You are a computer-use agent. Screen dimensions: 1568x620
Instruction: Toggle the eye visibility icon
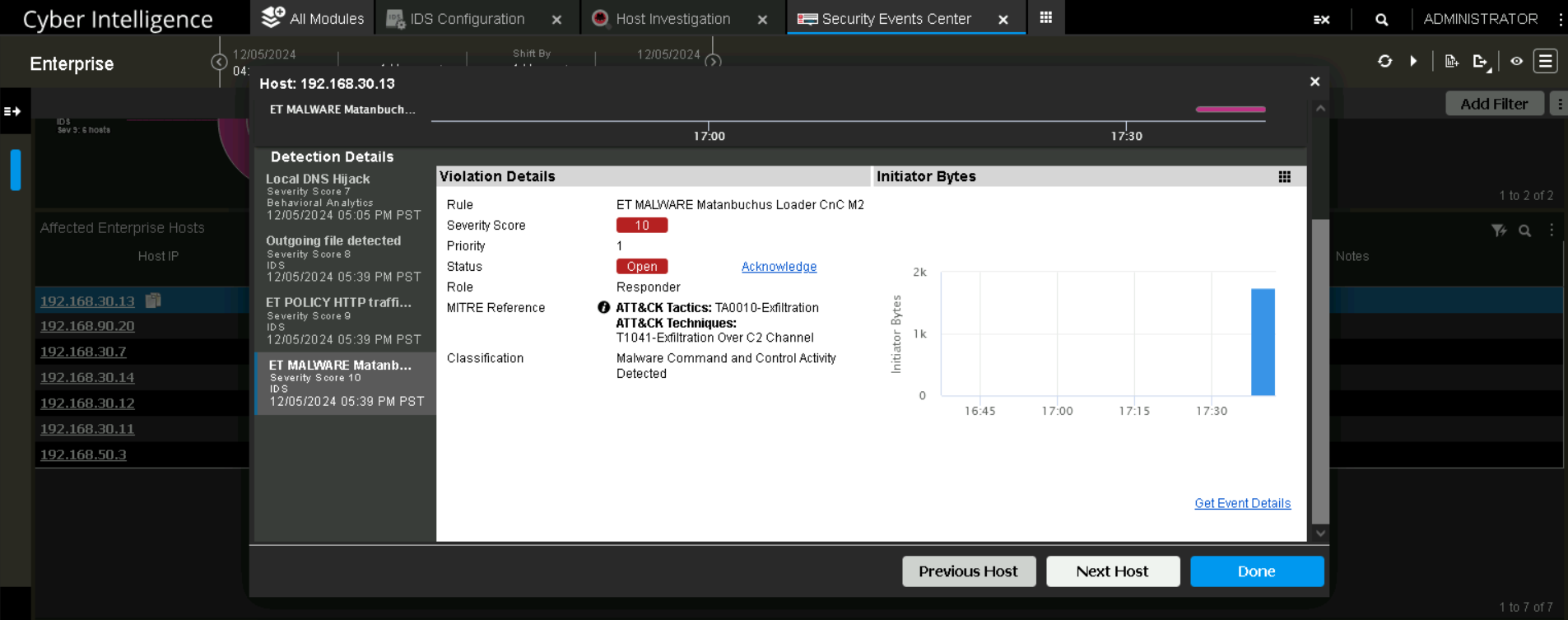click(x=1516, y=62)
